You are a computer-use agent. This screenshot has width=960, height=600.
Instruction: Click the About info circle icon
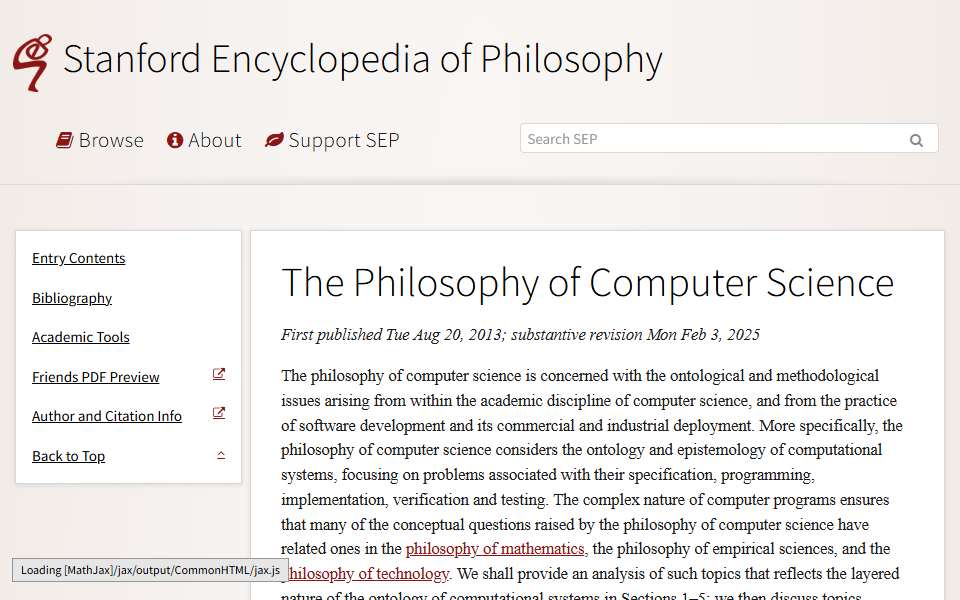click(x=174, y=140)
